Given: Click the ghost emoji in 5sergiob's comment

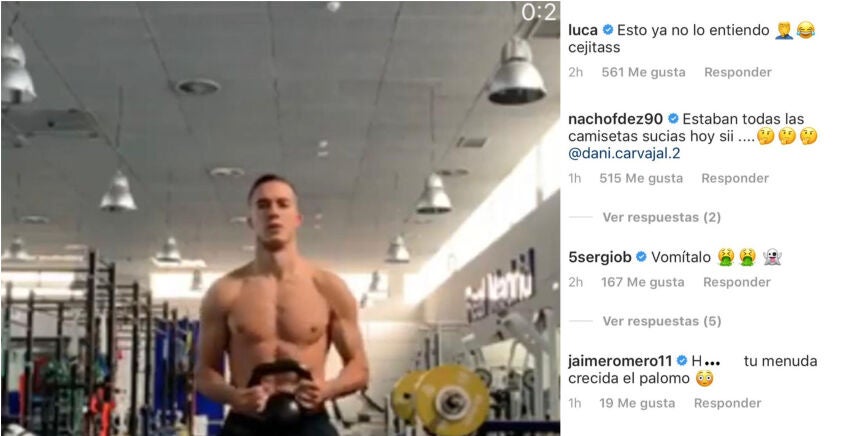Looking at the screenshot, I should [773, 257].
